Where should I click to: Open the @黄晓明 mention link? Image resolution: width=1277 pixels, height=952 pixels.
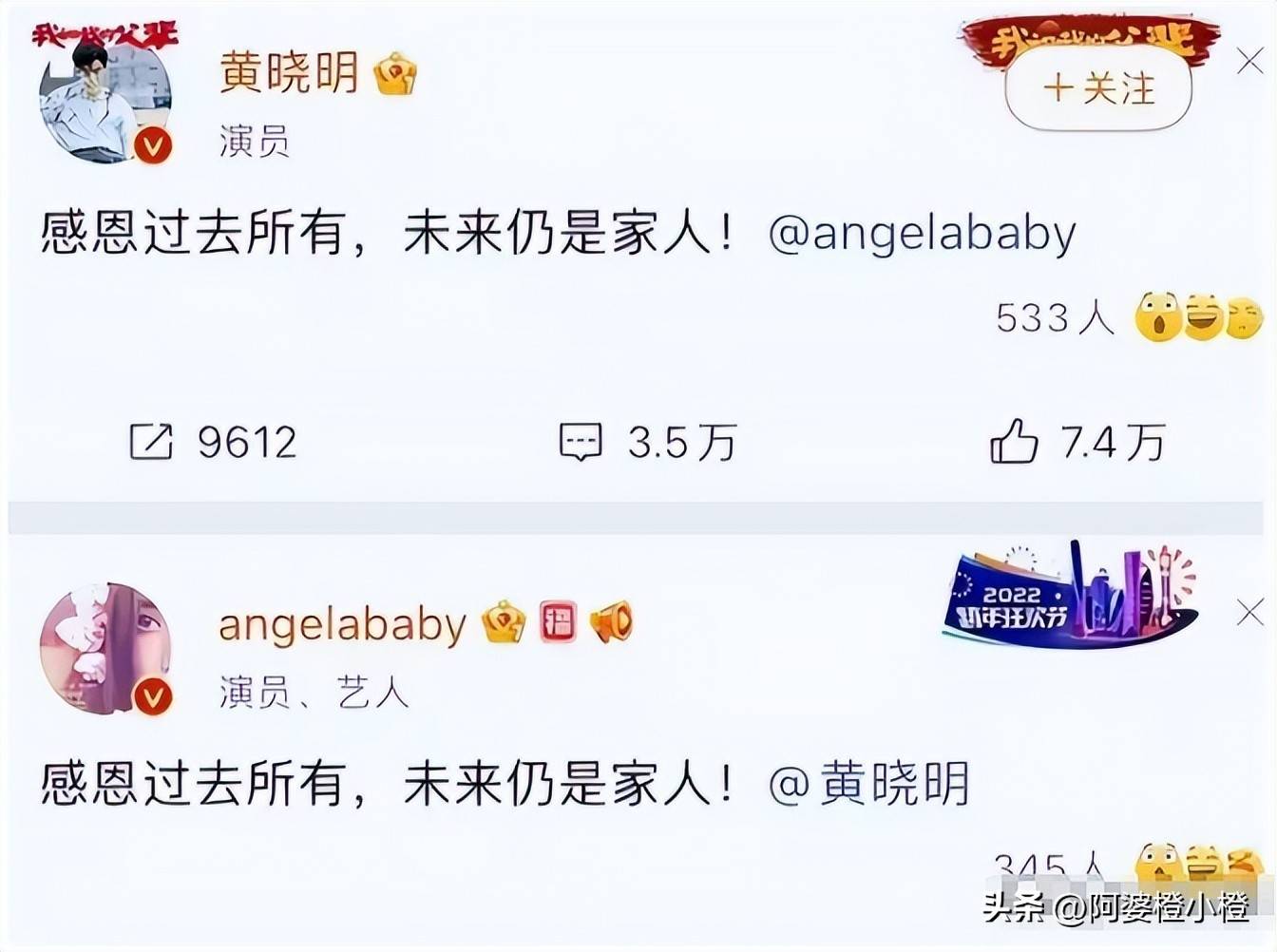click(868, 784)
